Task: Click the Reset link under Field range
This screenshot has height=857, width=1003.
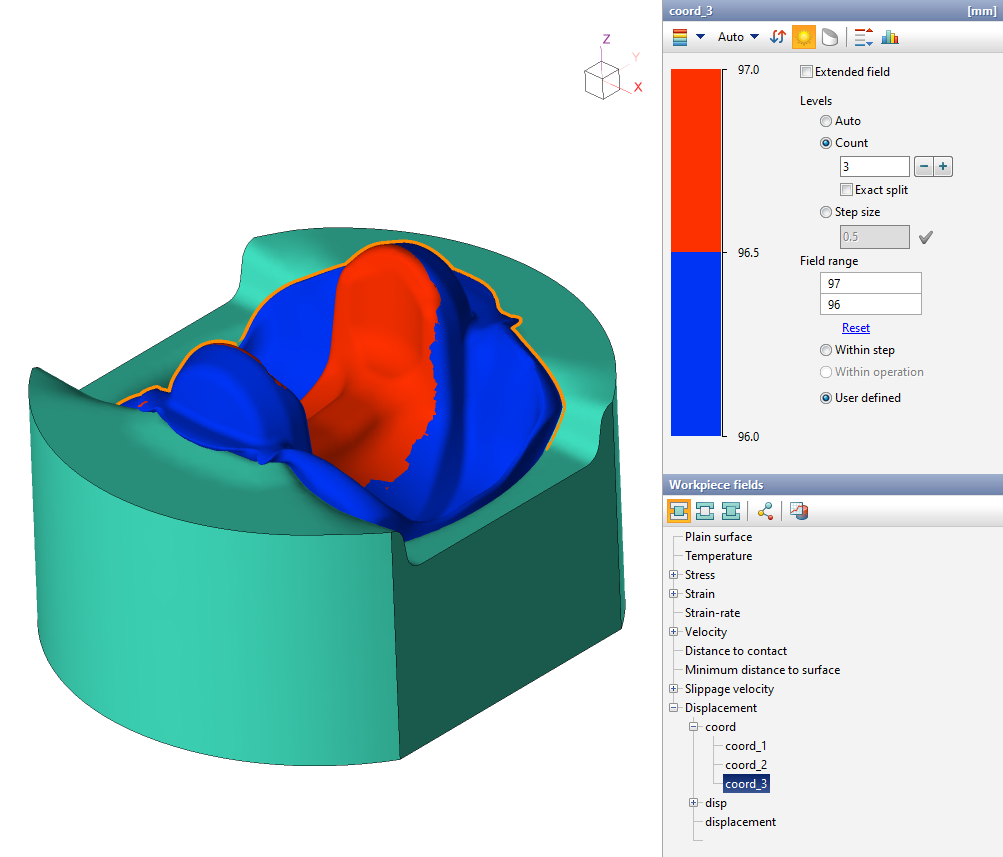Action: (x=855, y=328)
